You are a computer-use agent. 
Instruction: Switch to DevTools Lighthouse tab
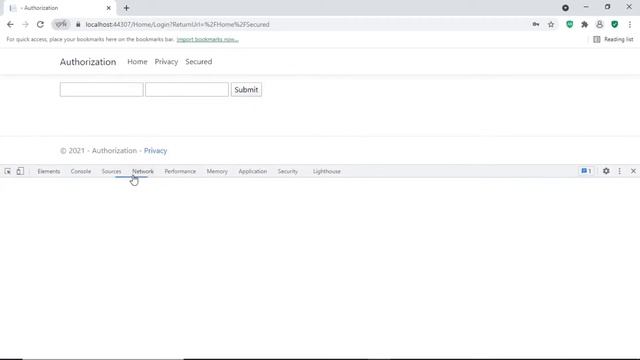click(327, 171)
